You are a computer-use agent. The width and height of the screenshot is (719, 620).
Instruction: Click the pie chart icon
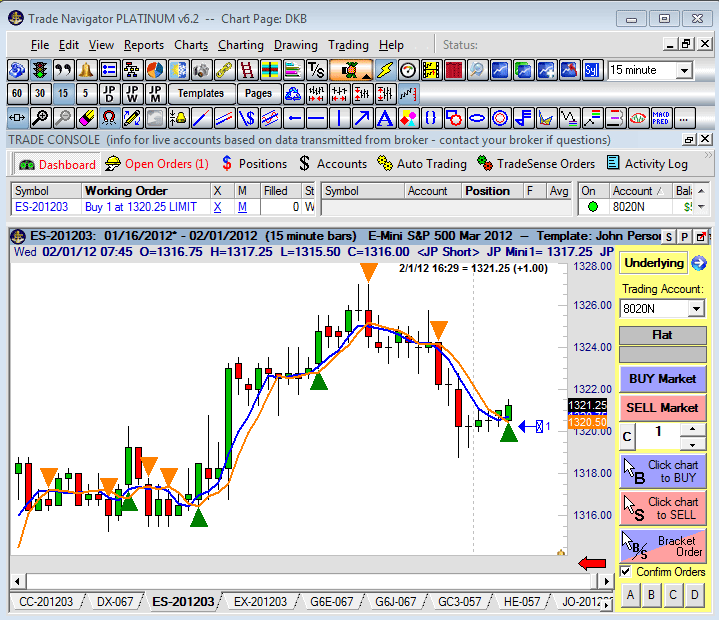tap(155, 70)
